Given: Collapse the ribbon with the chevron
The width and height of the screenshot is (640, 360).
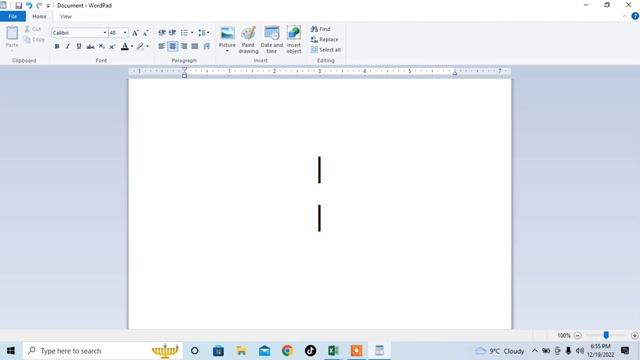Looking at the screenshot, I should tap(624, 16).
